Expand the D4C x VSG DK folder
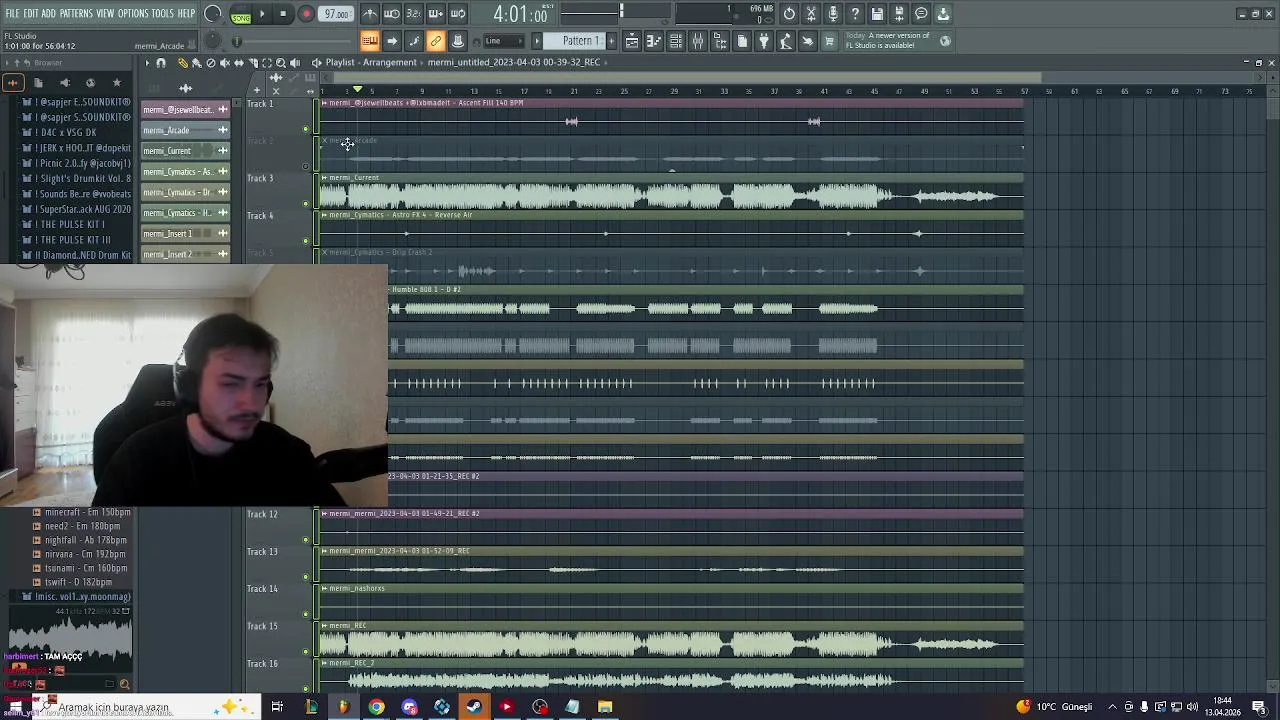The width and height of the screenshot is (1280, 720). 66,132
